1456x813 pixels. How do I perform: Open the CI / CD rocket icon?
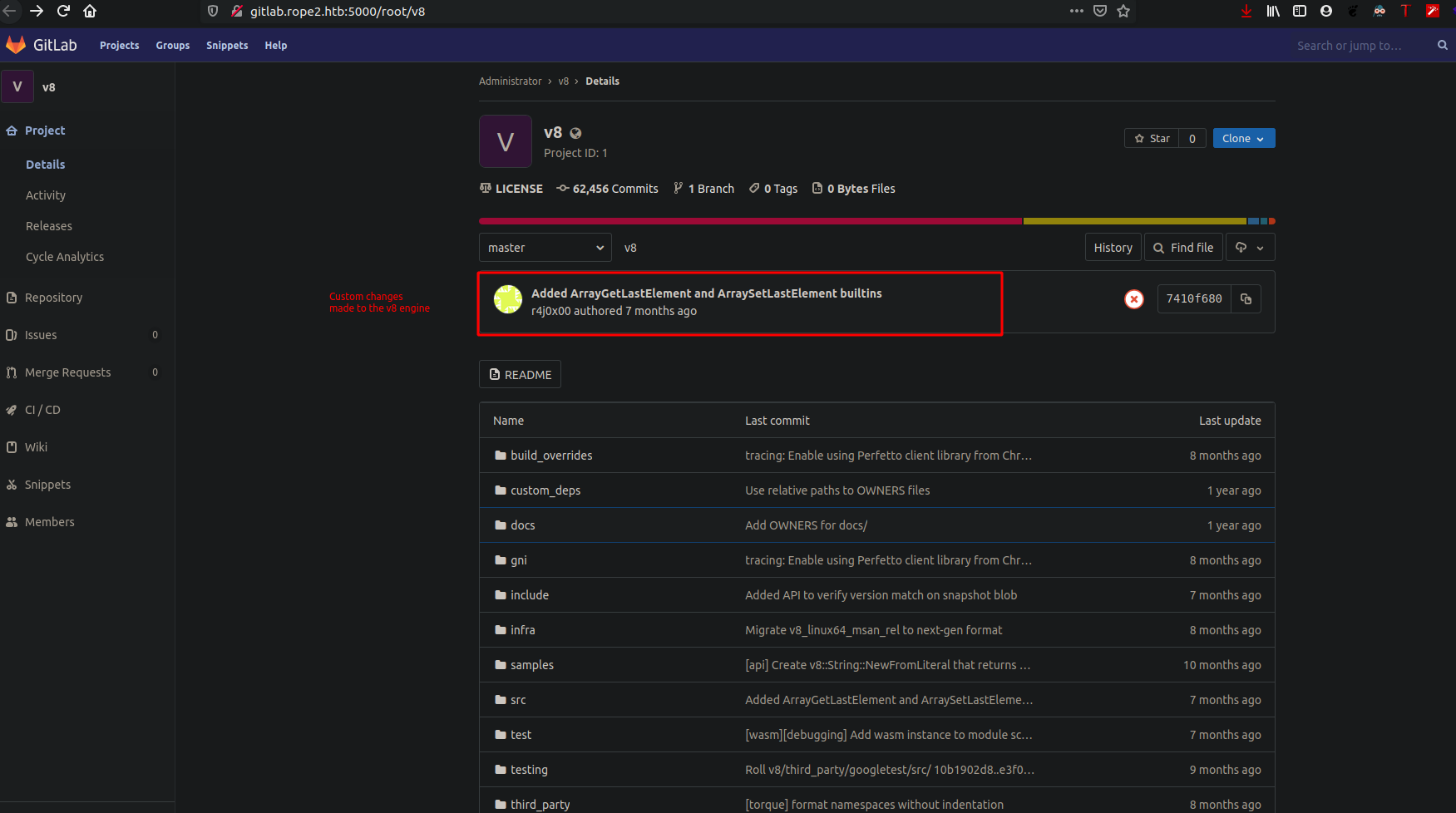(12, 410)
